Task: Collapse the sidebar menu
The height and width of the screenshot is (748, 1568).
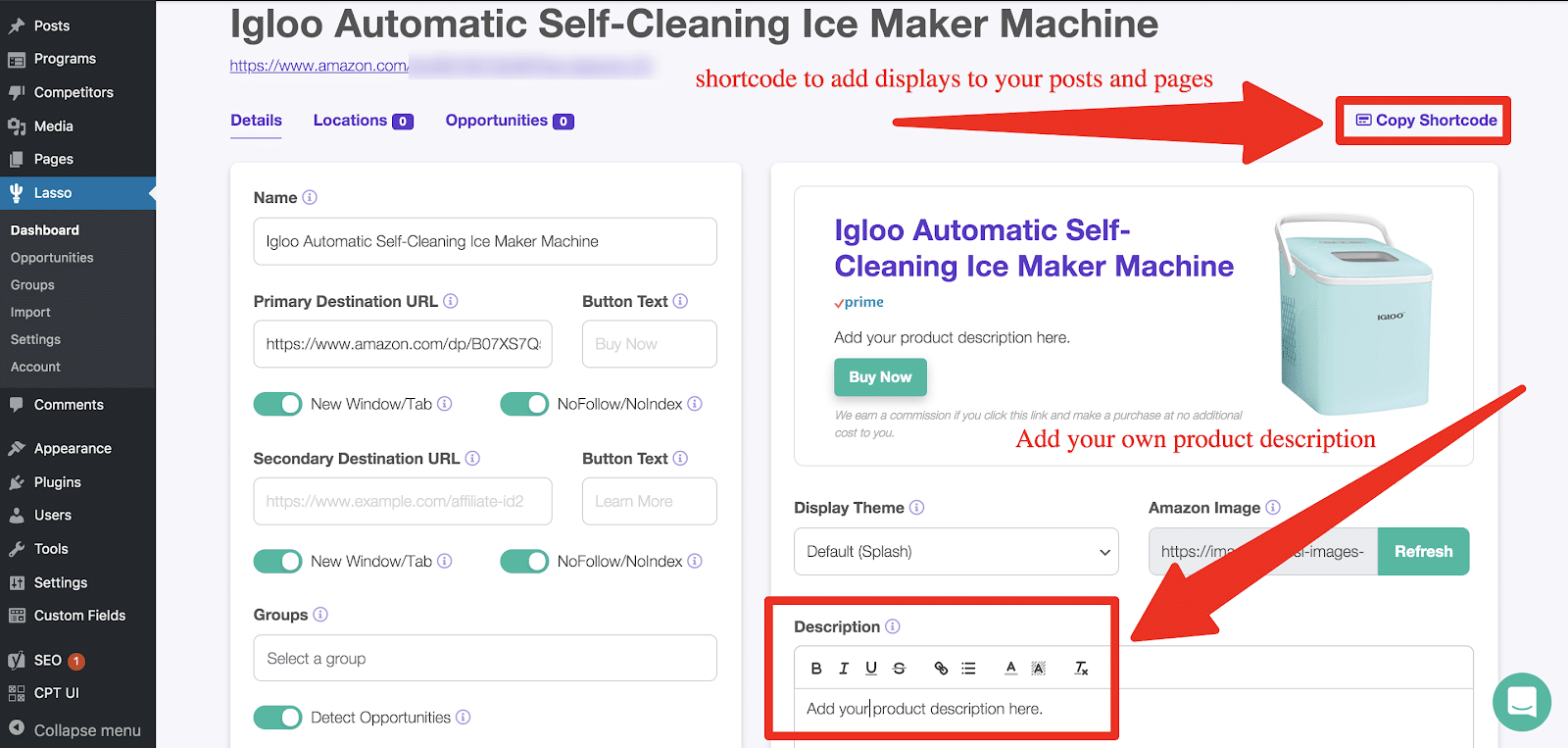Action: coord(74,730)
